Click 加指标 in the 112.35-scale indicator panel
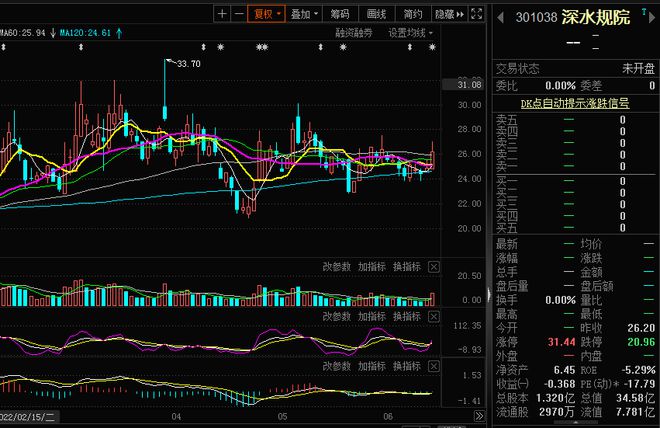 [x=372, y=316]
